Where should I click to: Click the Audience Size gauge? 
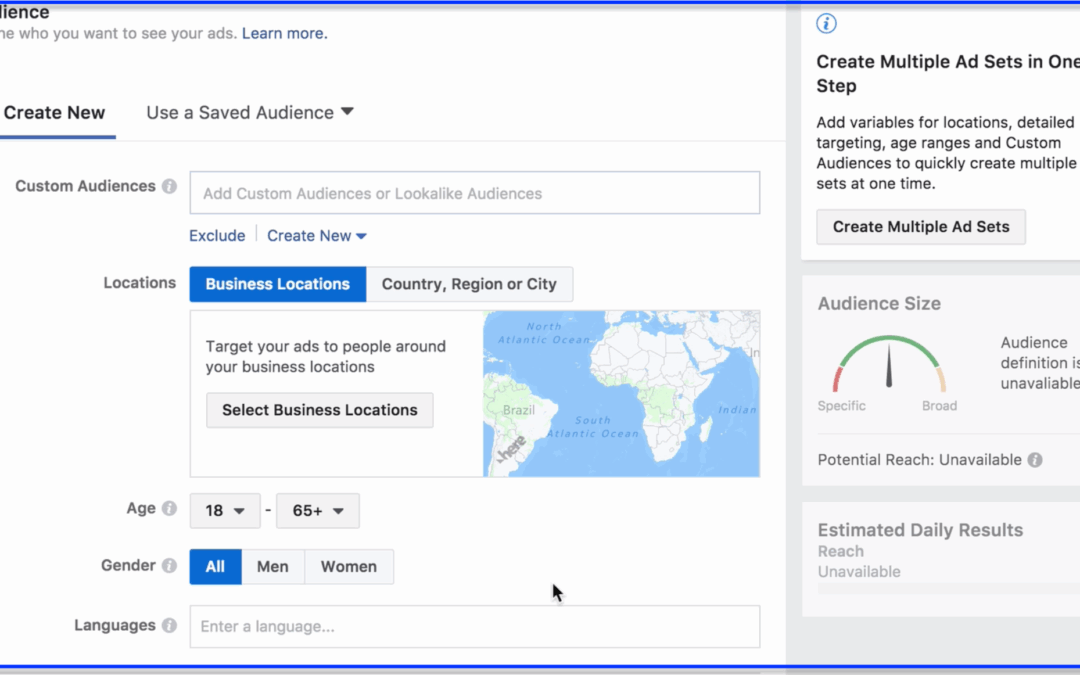click(889, 364)
